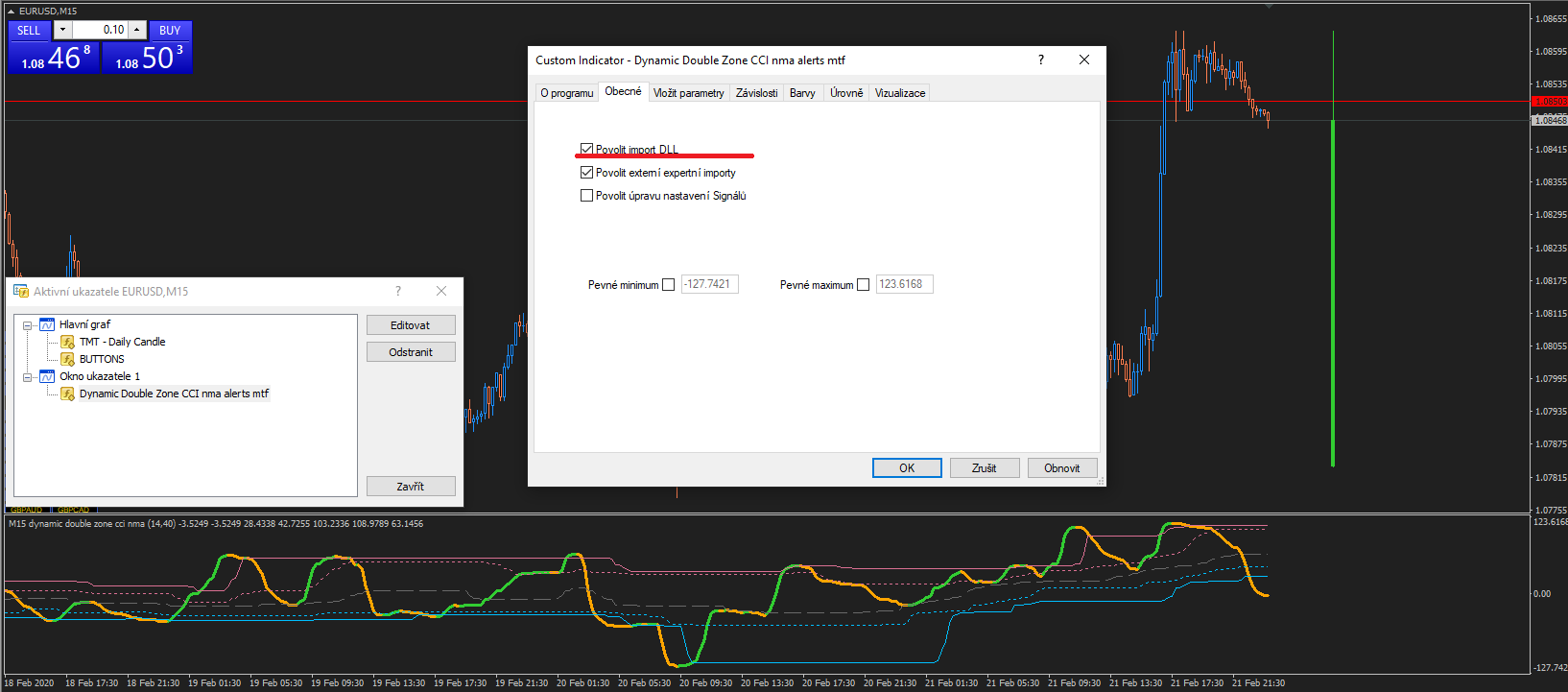This screenshot has height=692, width=1568.
Task: Confirm dialog with OK button
Action: click(907, 468)
